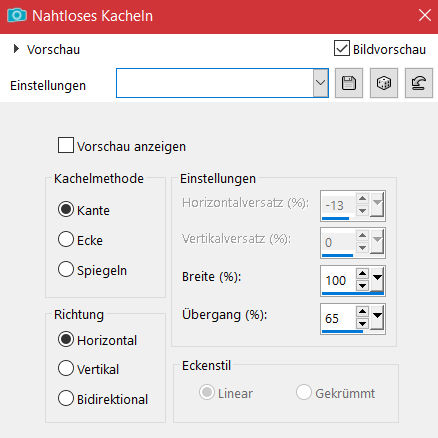Click the save preset floppy disk icon

[349, 83]
